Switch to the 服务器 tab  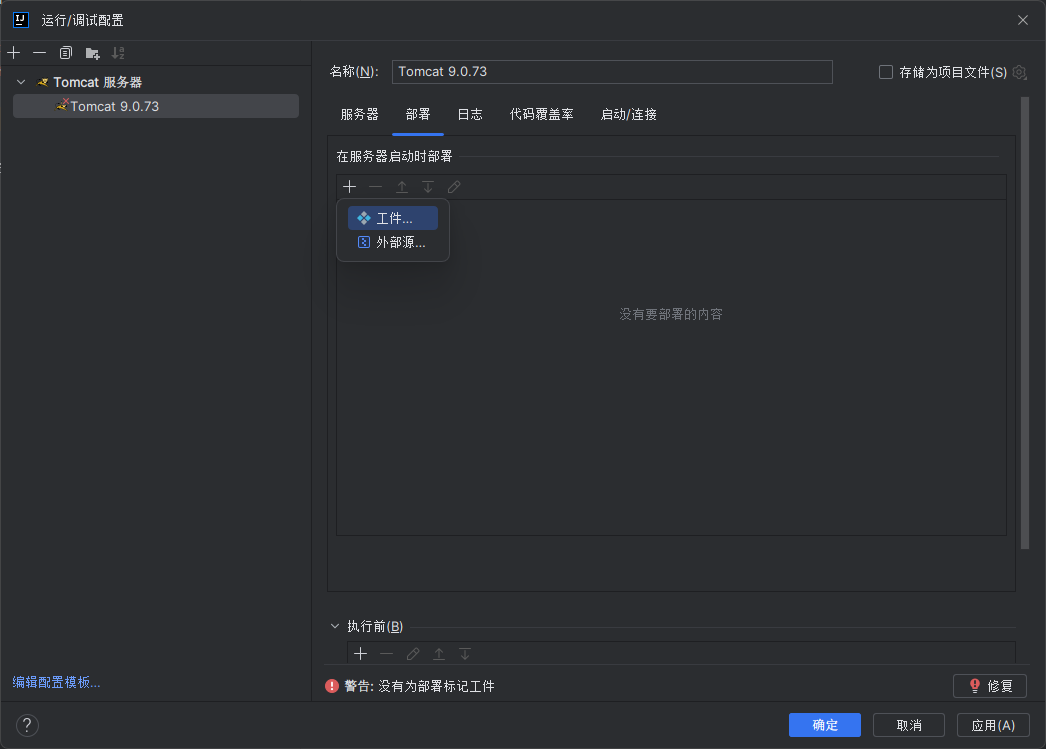coord(360,114)
